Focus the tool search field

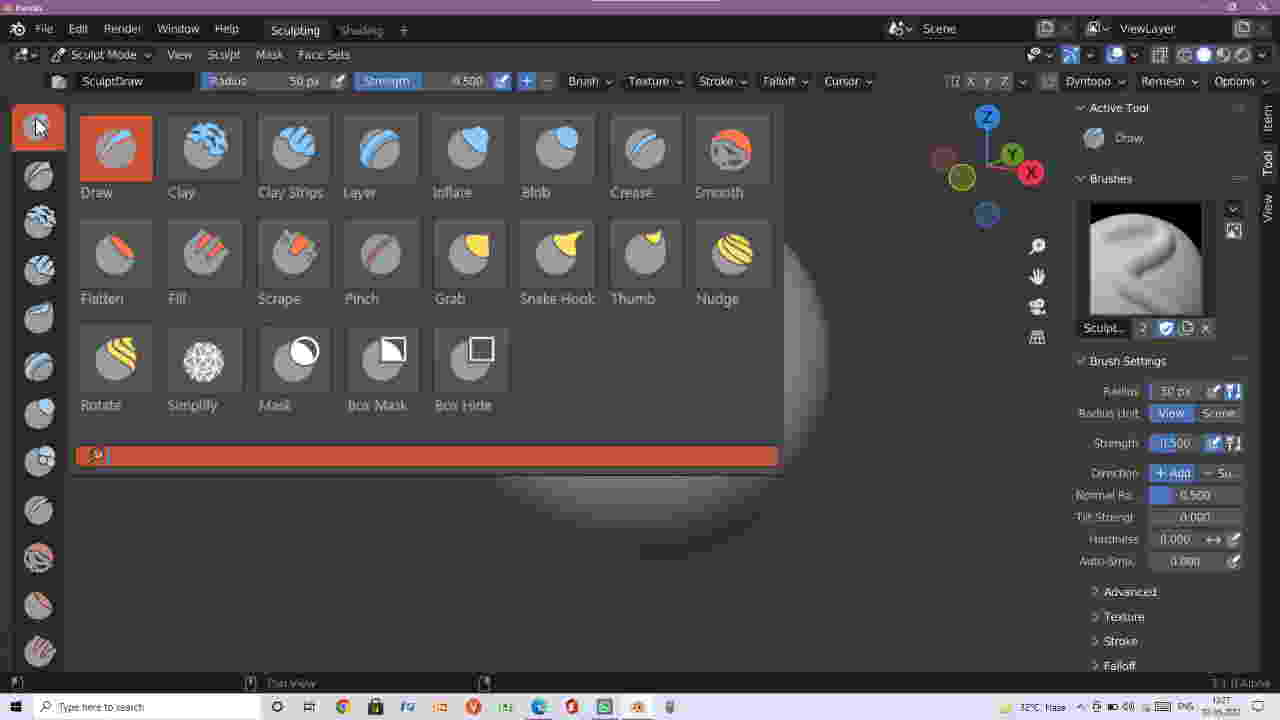tap(427, 456)
